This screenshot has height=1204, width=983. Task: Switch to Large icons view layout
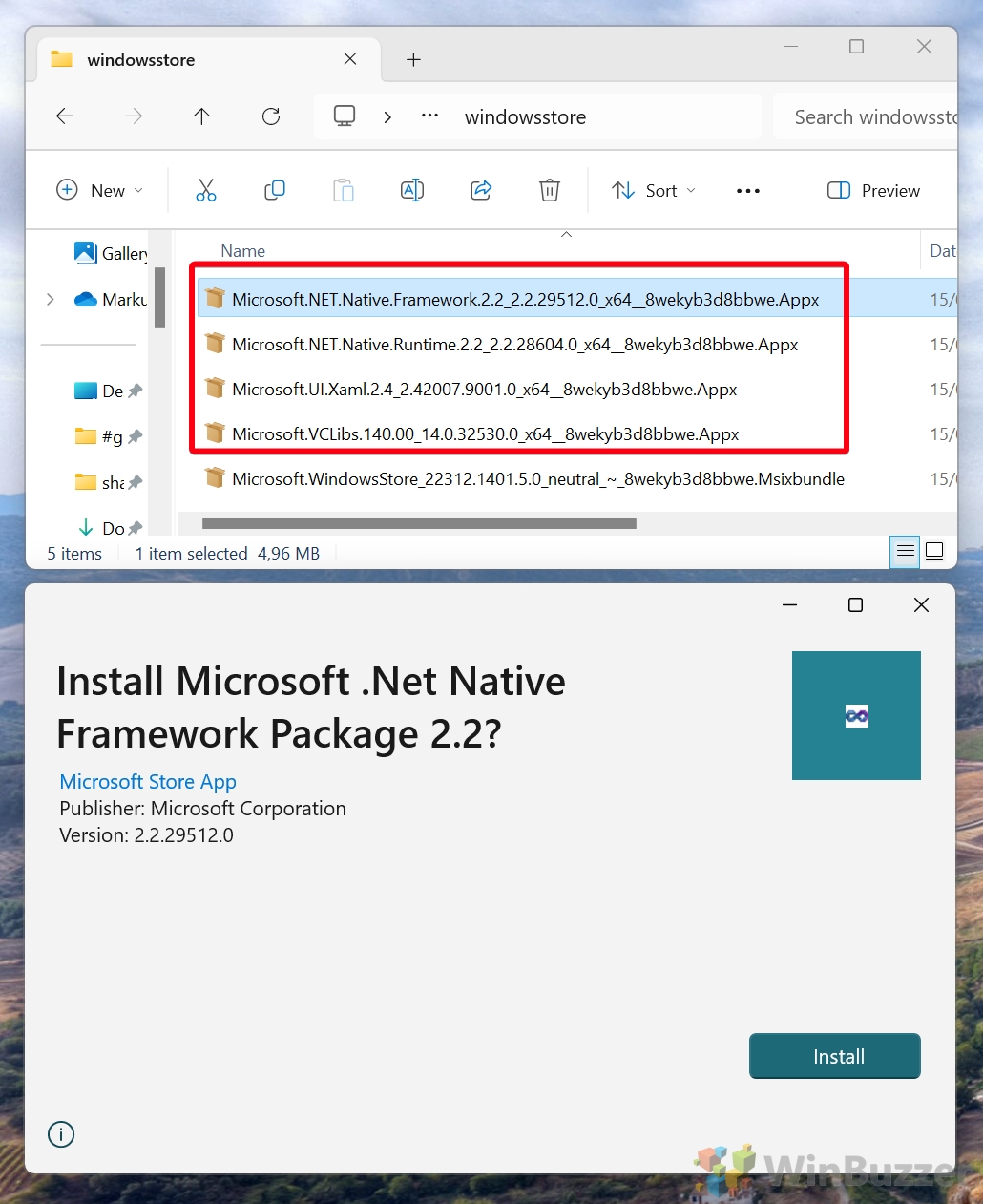pyautogui.click(x=935, y=552)
